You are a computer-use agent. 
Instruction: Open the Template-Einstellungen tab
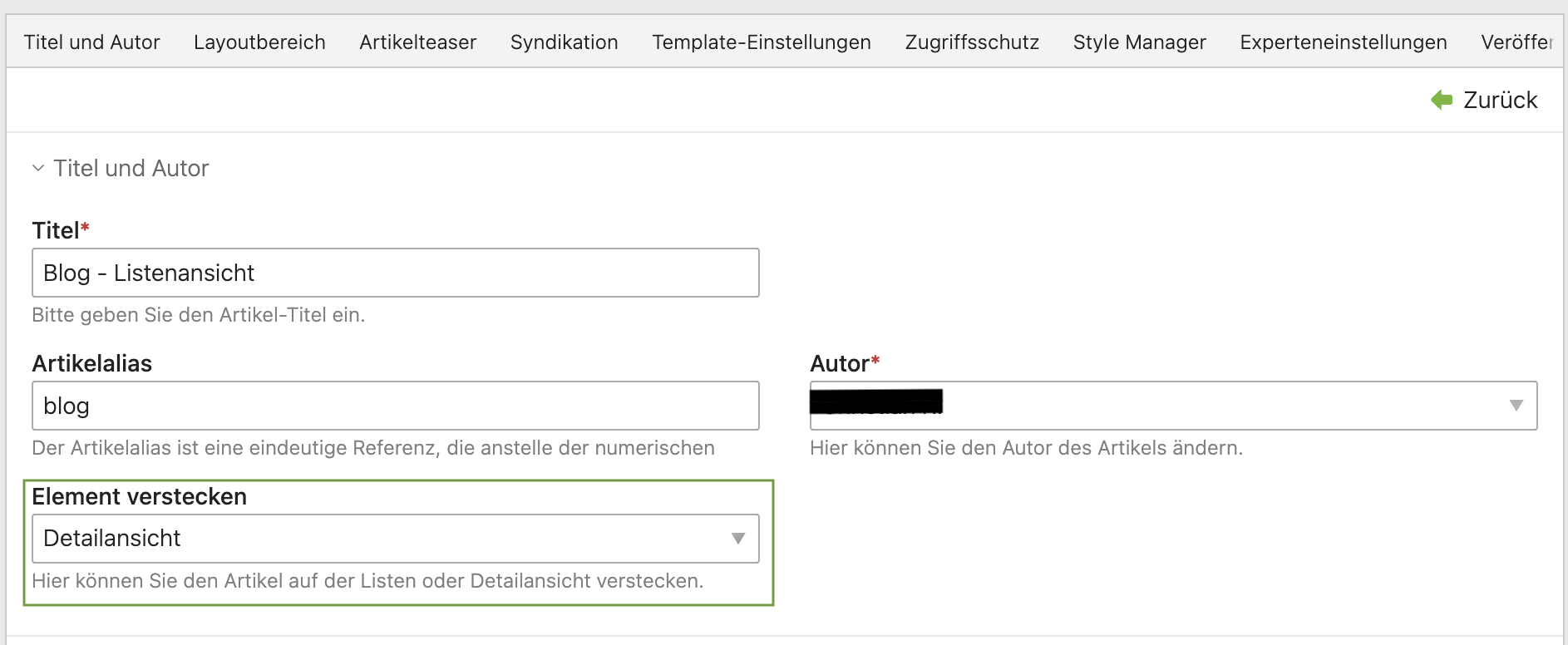tap(761, 42)
